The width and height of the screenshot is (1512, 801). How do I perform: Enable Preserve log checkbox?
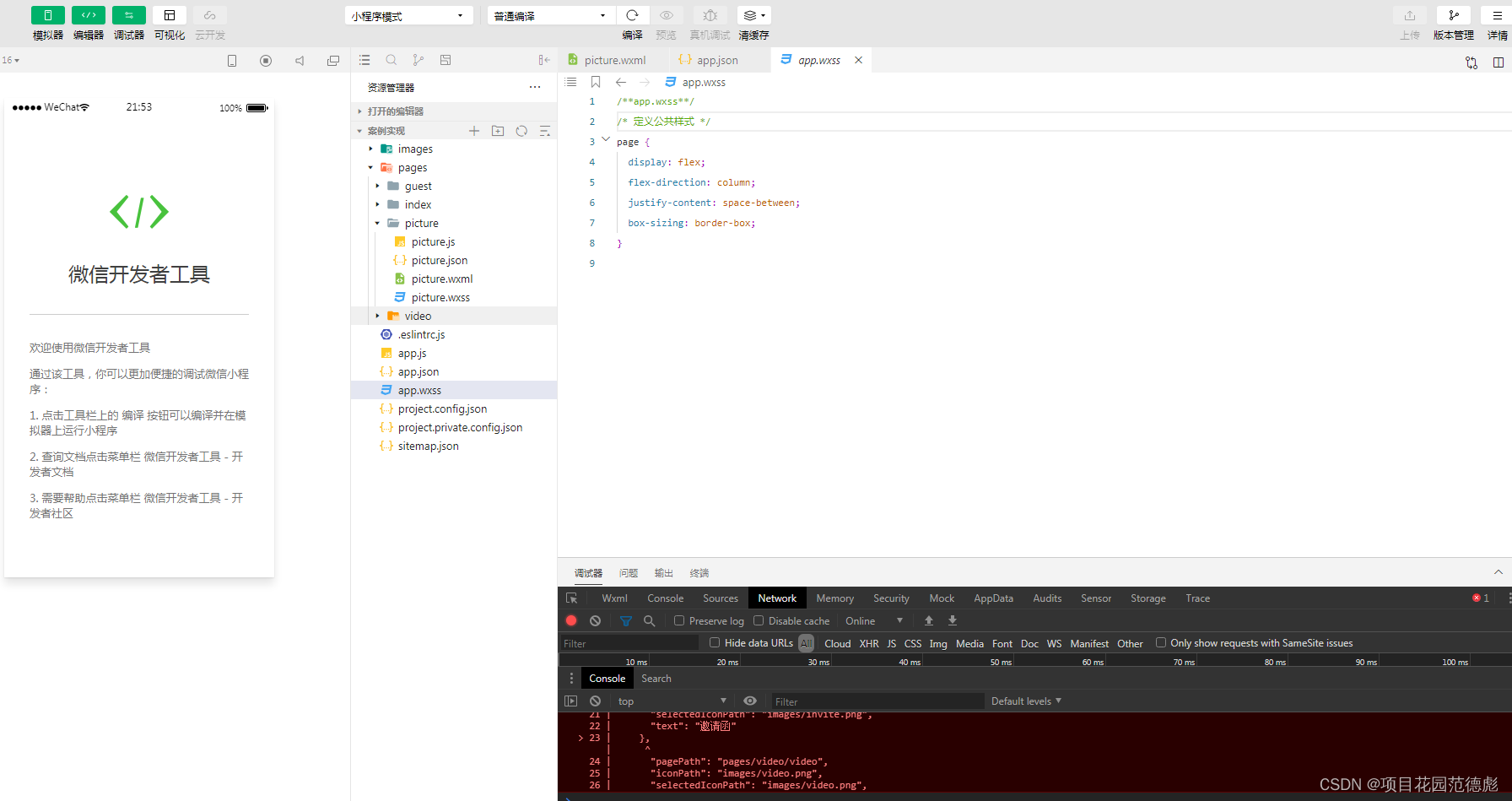[x=679, y=620]
